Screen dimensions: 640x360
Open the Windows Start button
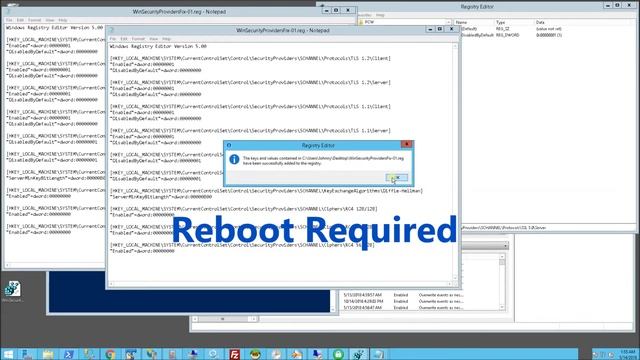pyautogui.click(x=8, y=354)
